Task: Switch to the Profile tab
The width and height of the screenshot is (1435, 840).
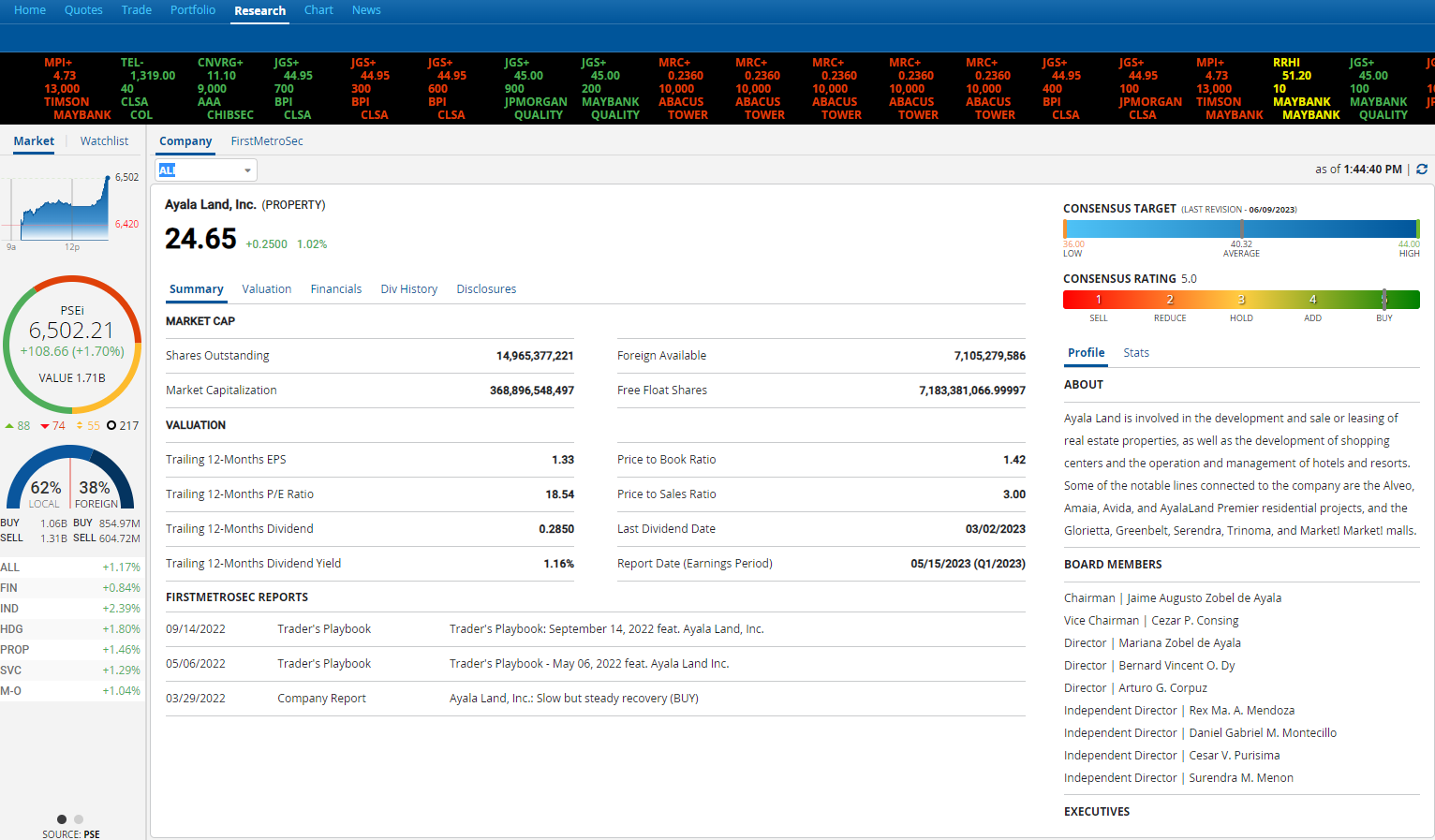Action: pos(1087,353)
